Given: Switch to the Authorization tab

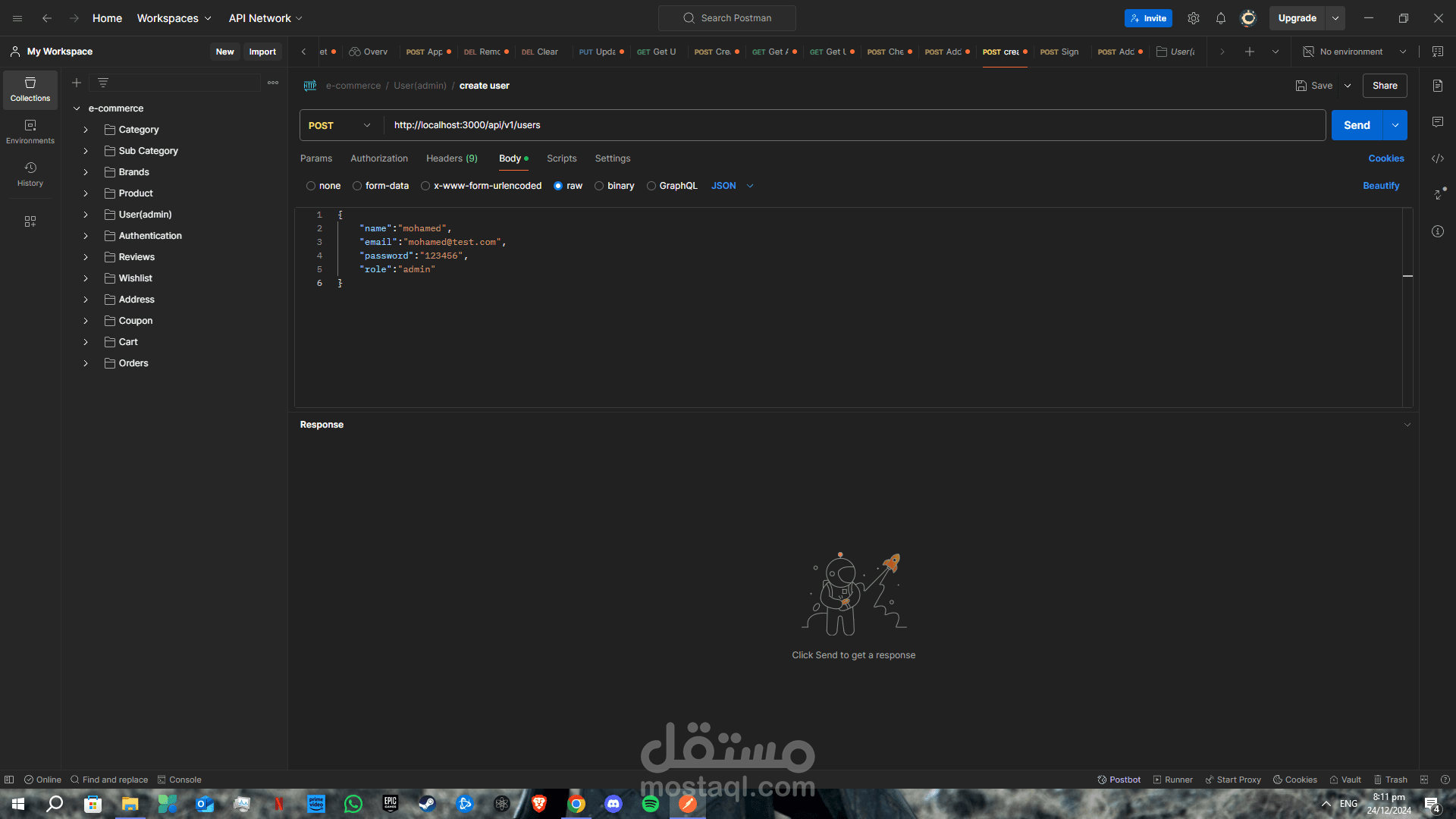Looking at the screenshot, I should [379, 158].
